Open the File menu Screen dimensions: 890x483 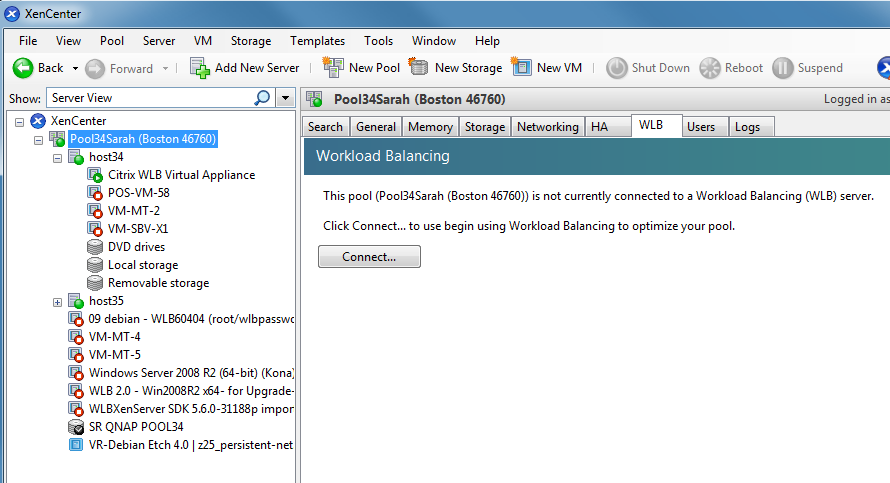[x=28, y=41]
